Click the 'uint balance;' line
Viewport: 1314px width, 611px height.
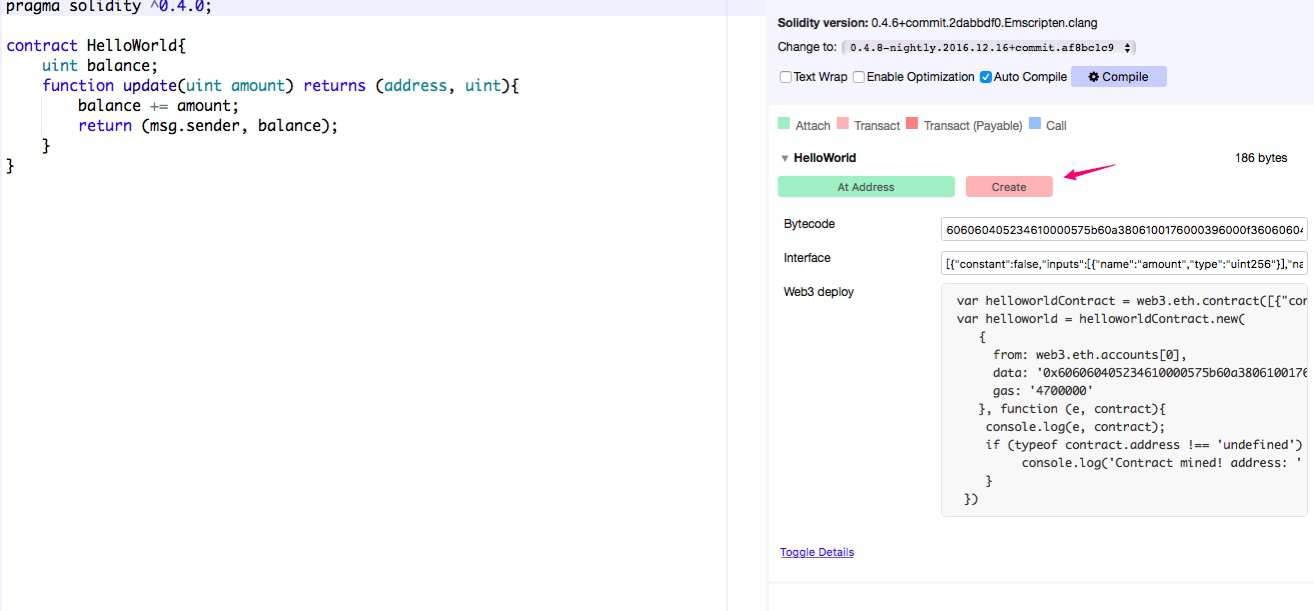tap(100, 66)
